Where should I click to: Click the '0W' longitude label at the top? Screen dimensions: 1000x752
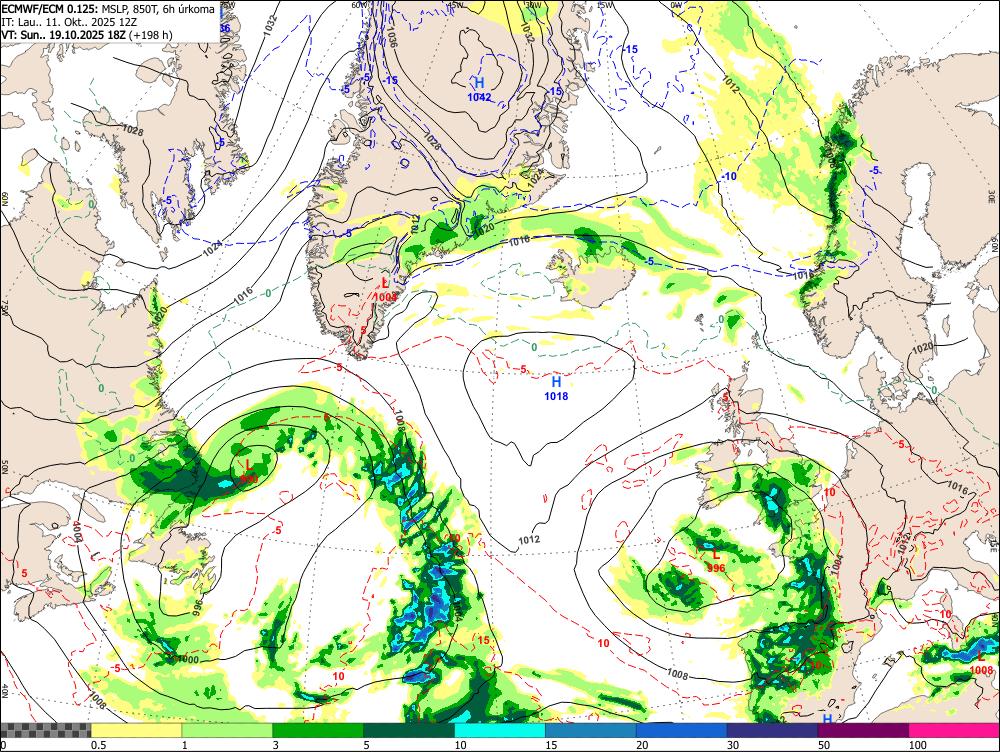point(677,4)
